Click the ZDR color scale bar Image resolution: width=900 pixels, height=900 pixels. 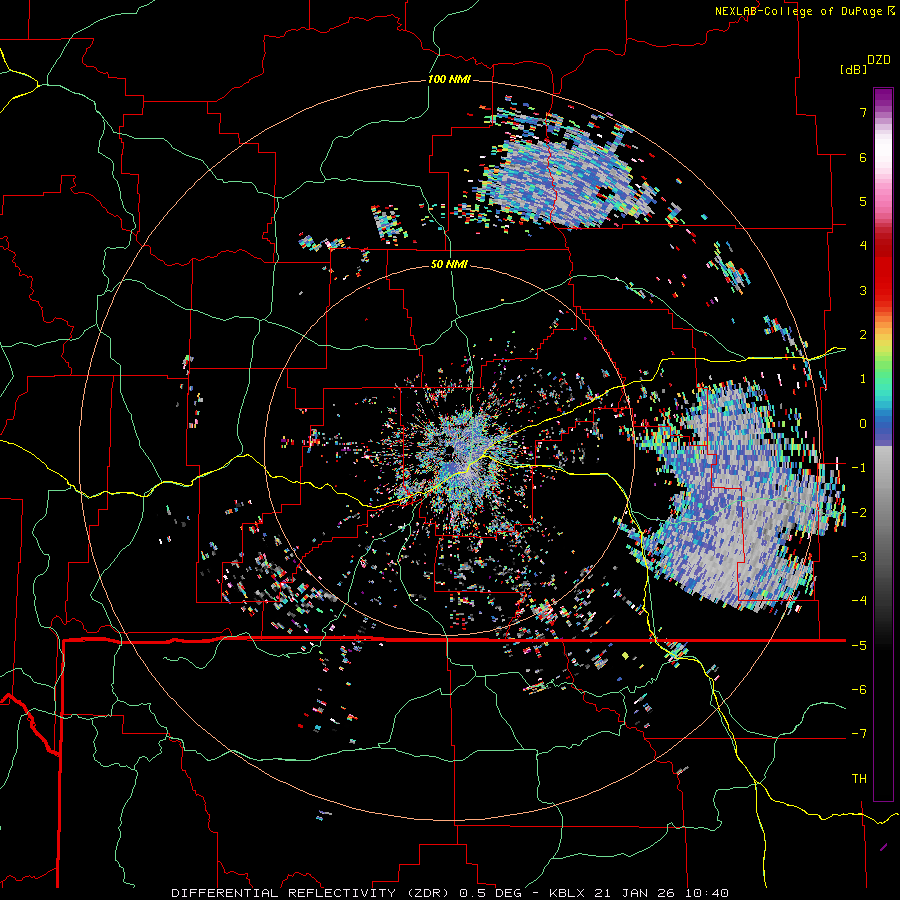click(x=883, y=444)
